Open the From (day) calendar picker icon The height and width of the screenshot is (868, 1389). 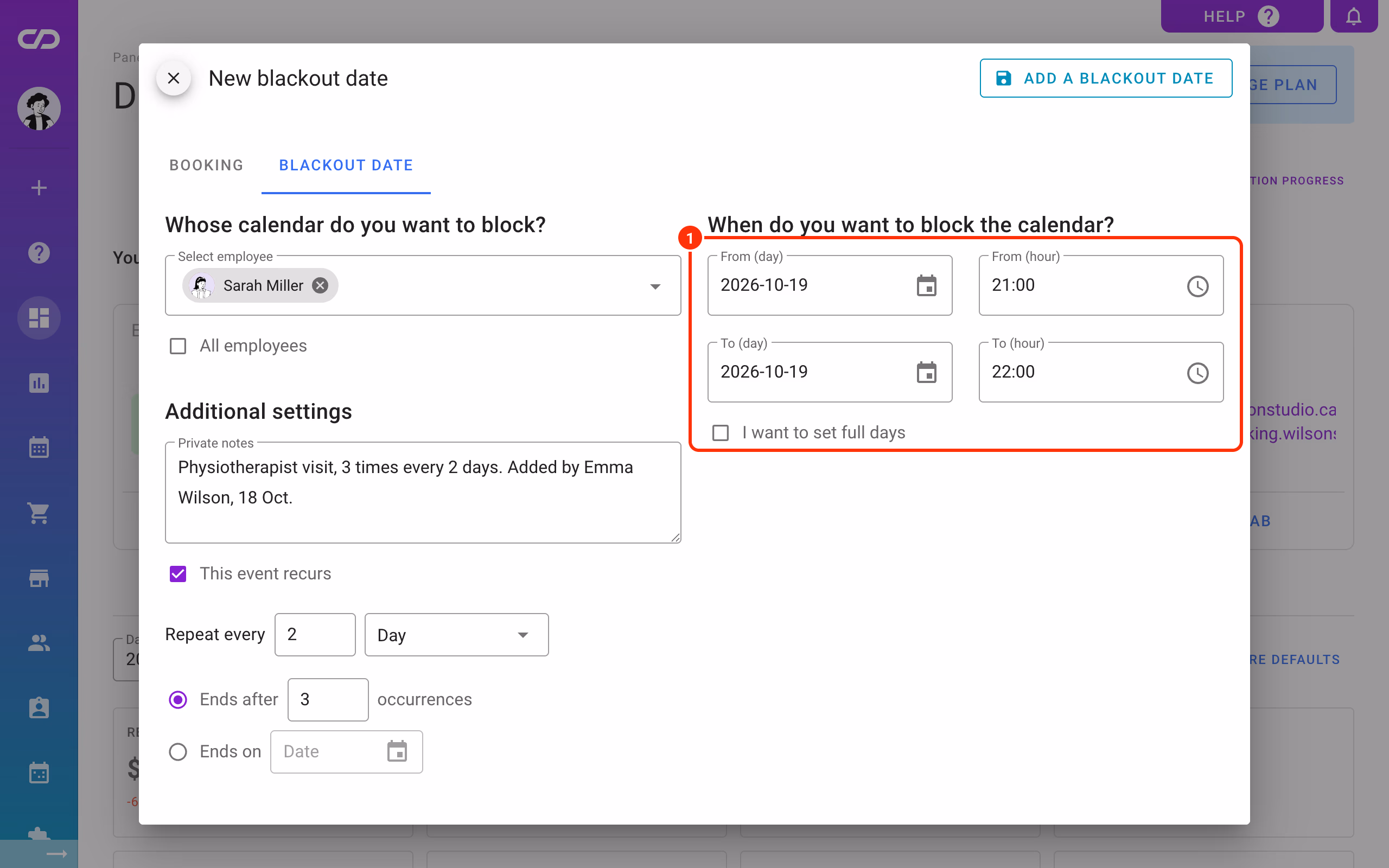click(x=926, y=285)
